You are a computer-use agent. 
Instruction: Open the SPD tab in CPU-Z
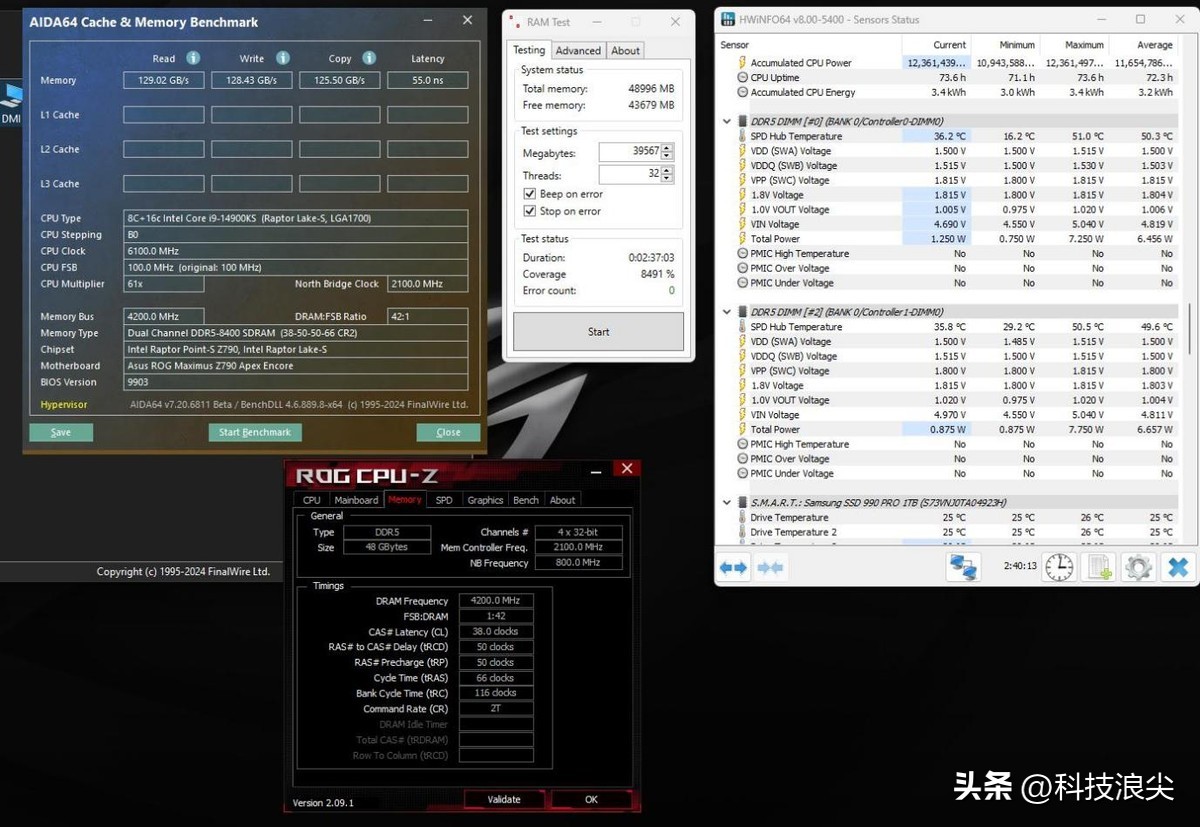(x=444, y=500)
